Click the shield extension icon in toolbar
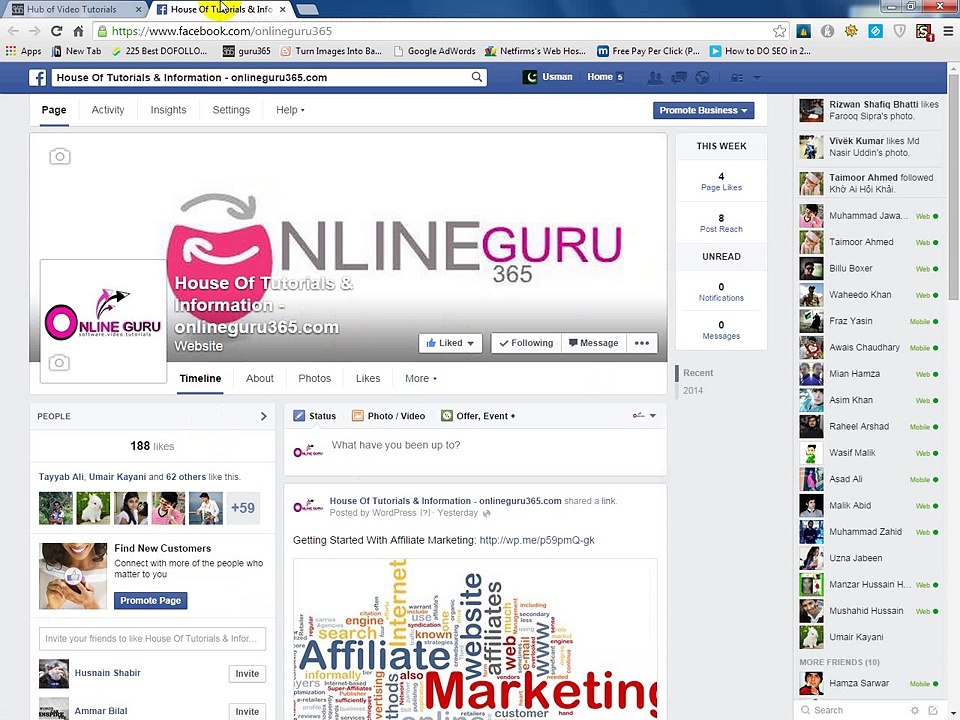960x720 pixels. [x=899, y=31]
